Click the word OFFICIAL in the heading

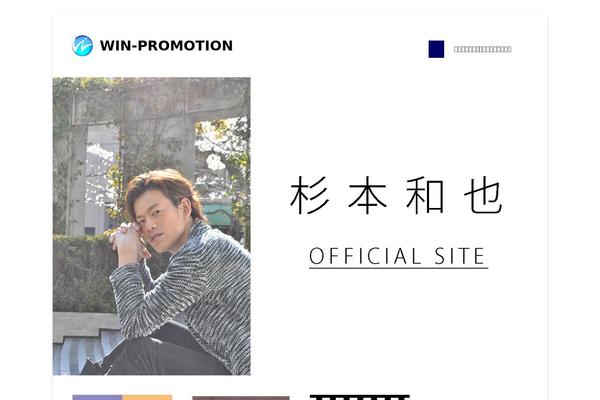[365, 256]
